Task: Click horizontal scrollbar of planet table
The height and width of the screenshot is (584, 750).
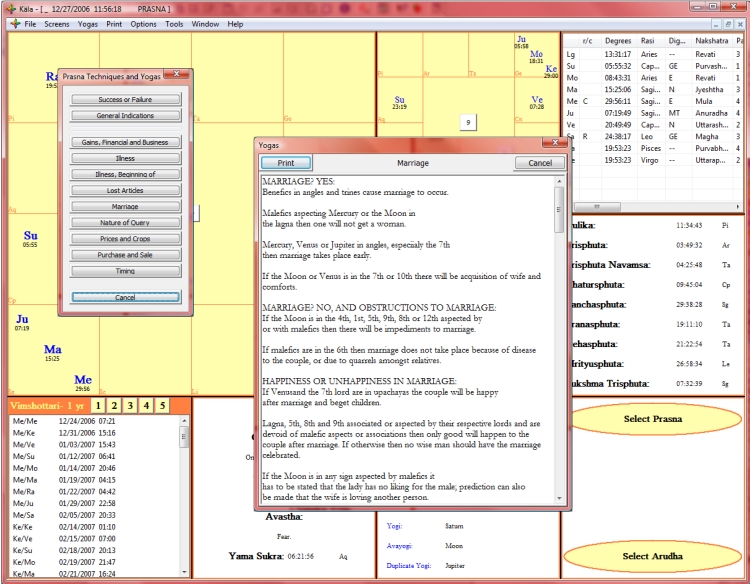Action: 597,207
